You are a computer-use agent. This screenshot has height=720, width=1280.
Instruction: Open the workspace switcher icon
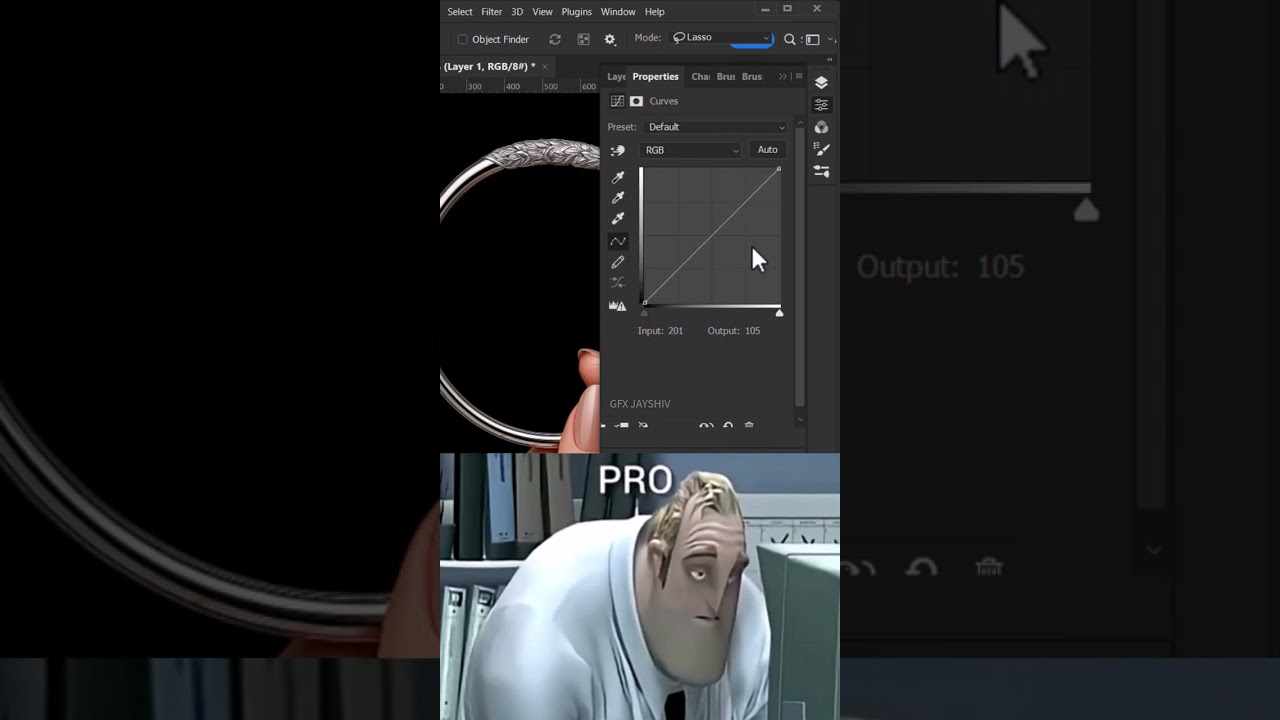tap(812, 39)
